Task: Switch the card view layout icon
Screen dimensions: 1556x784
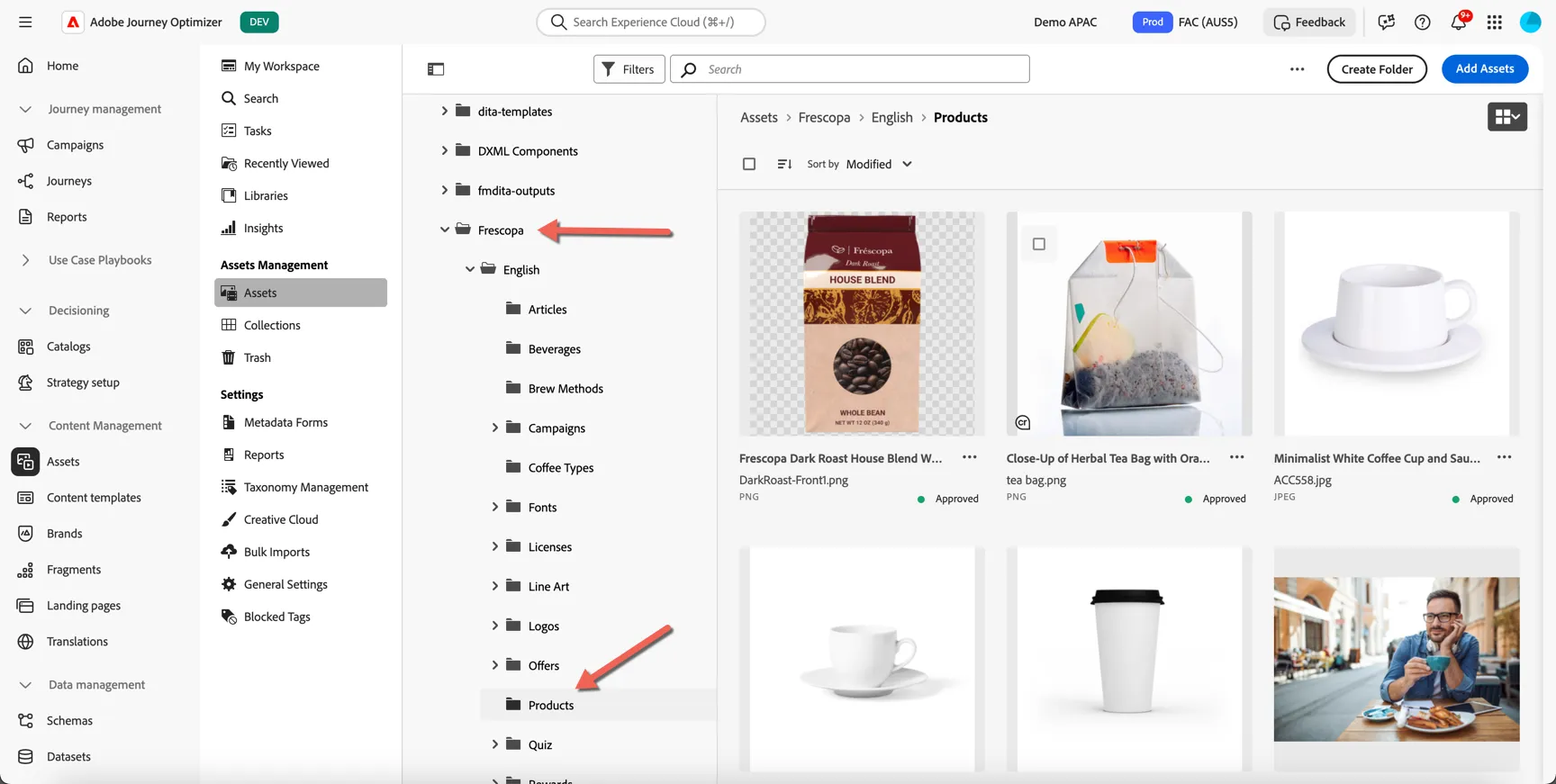Action: 1507,116
